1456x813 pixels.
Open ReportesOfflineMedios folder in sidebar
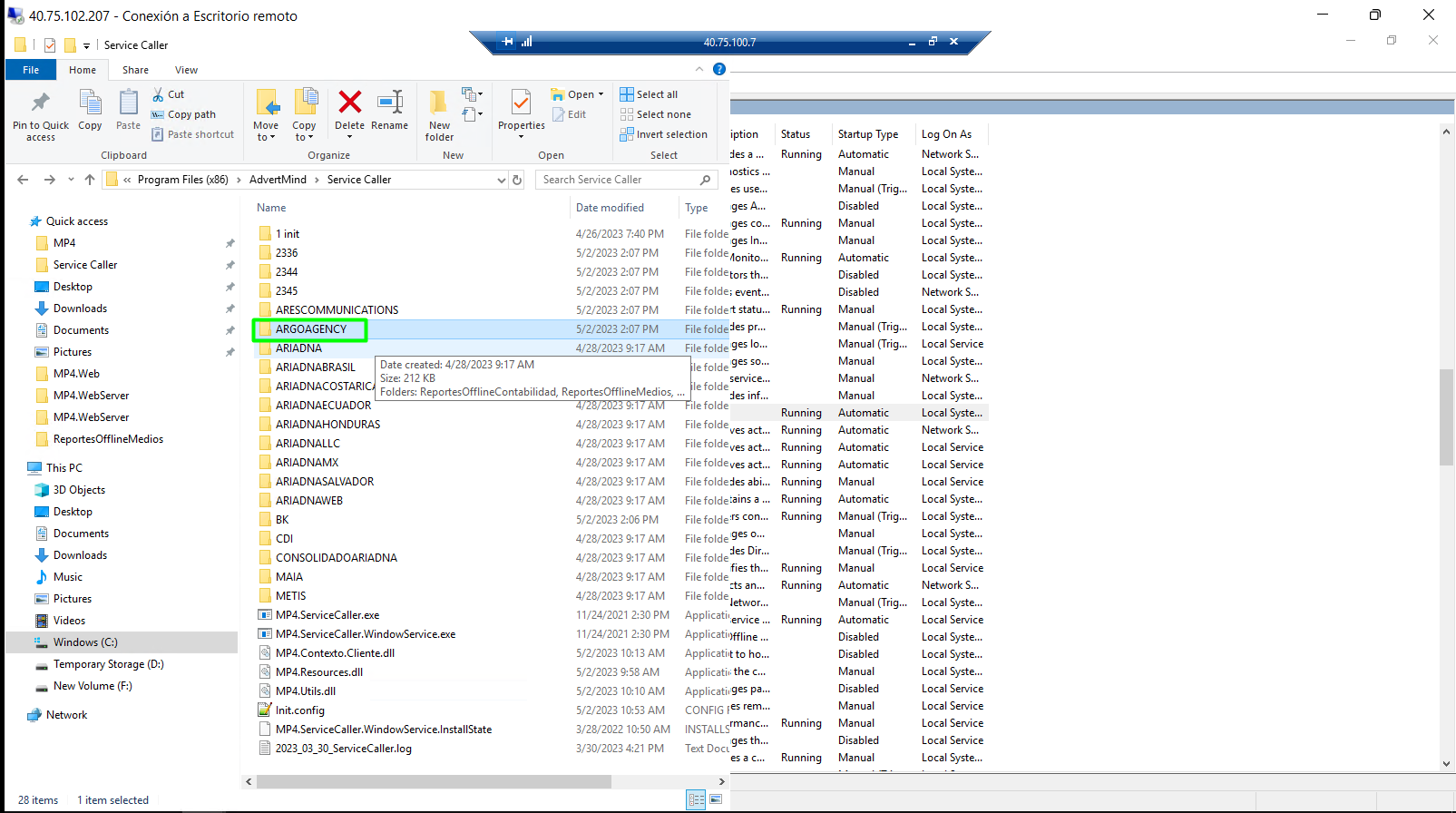108,439
